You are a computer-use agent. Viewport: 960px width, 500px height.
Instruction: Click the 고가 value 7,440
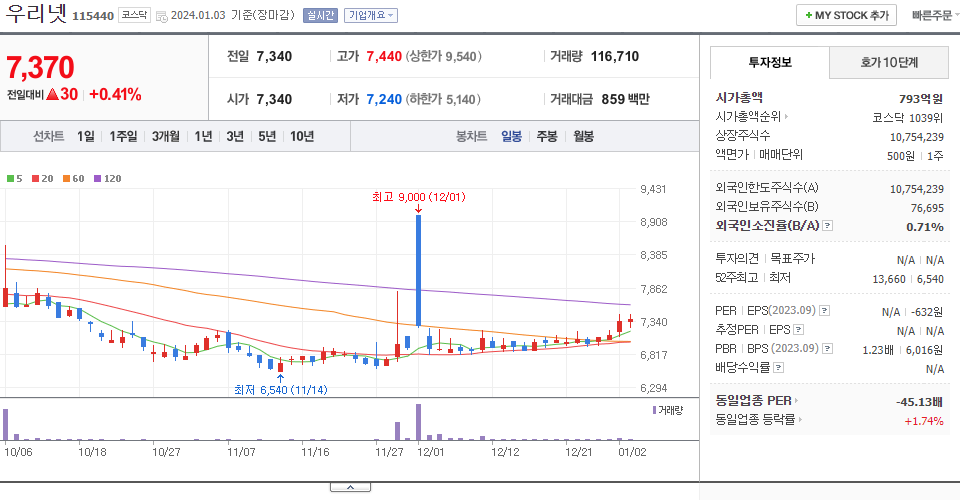(384, 56)
